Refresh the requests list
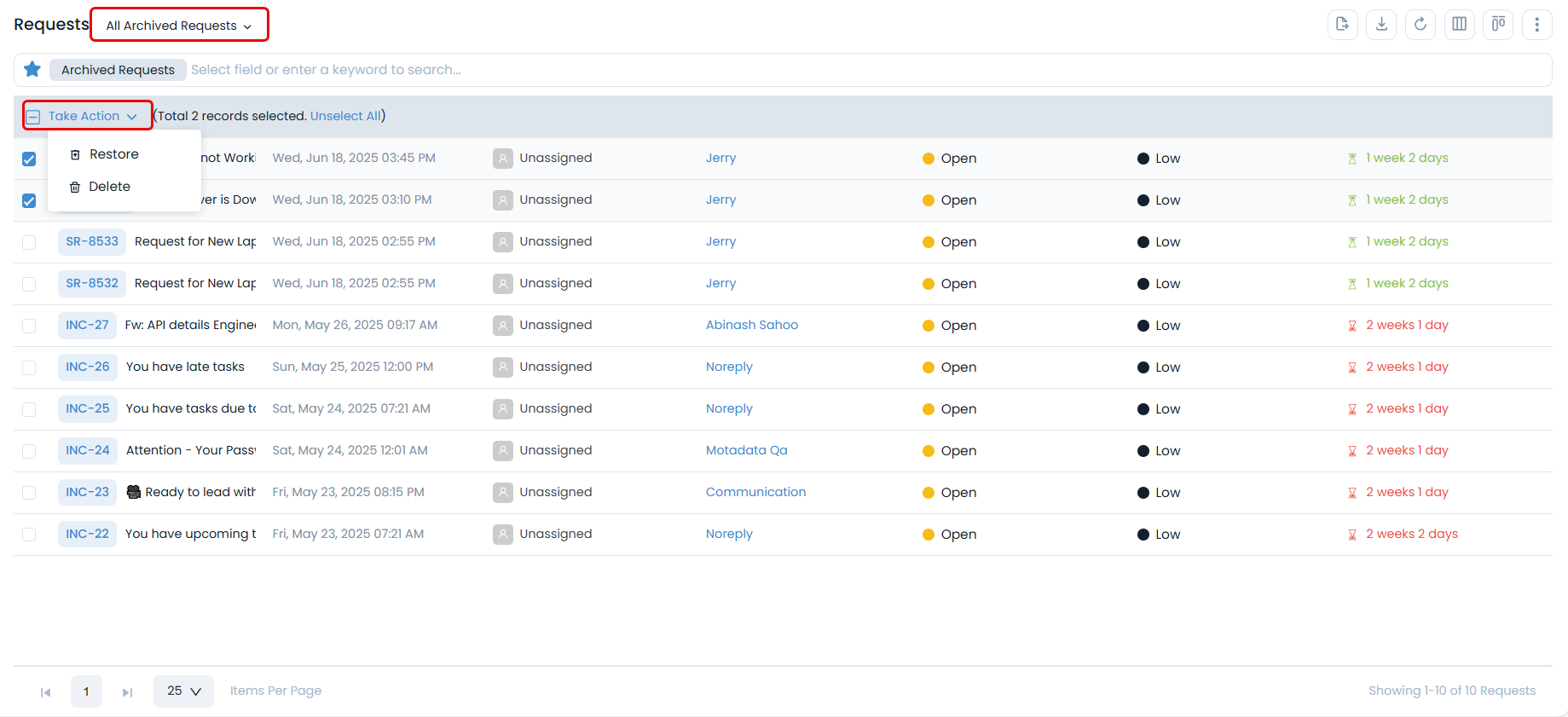Viewport: 1568px width, 717px height. [1420, 25]
